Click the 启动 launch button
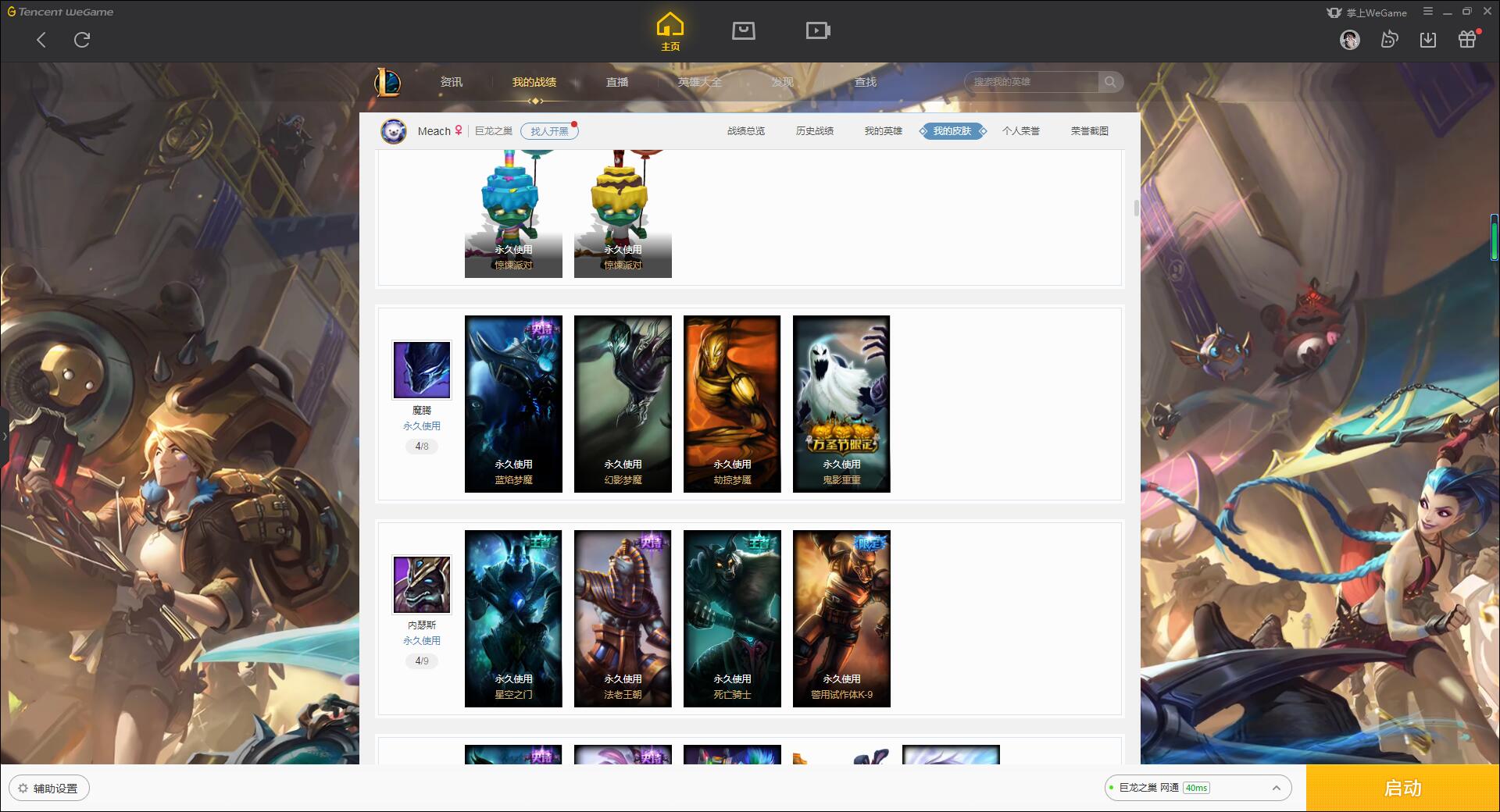The image size is (1500, 812). [x=1402, y=788]
